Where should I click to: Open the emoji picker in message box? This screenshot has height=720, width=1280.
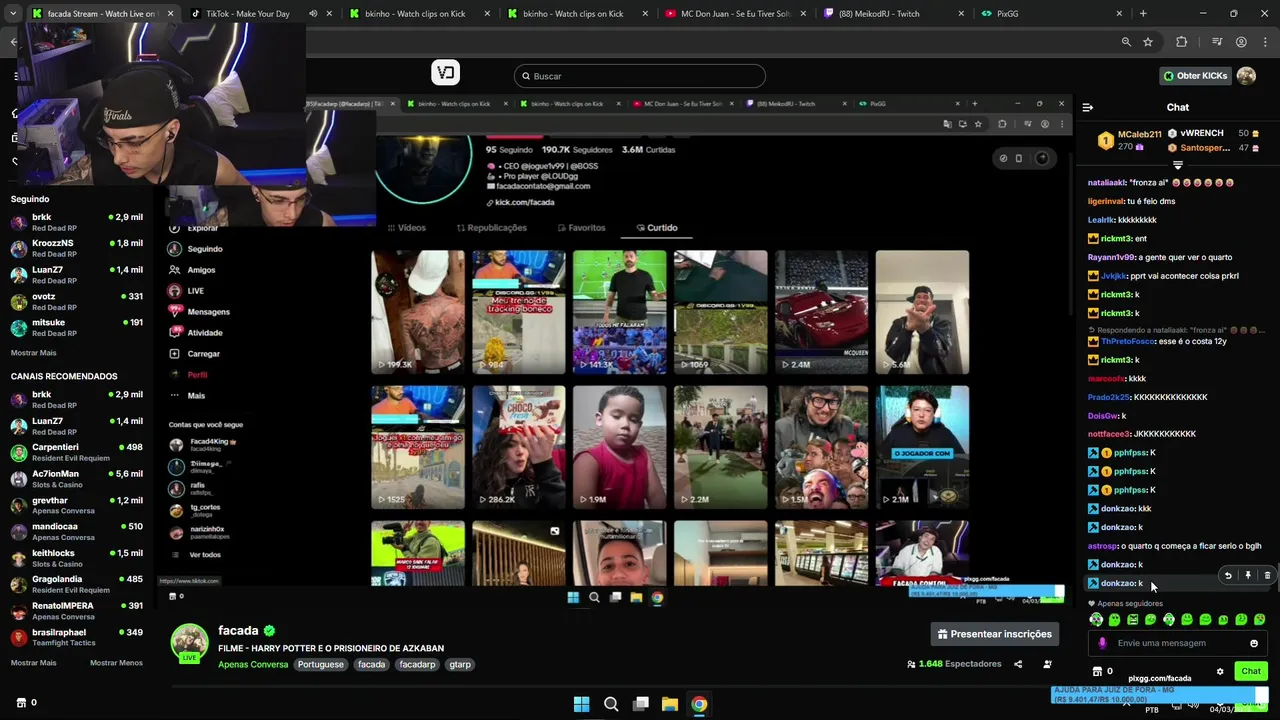coord(1254,643)
